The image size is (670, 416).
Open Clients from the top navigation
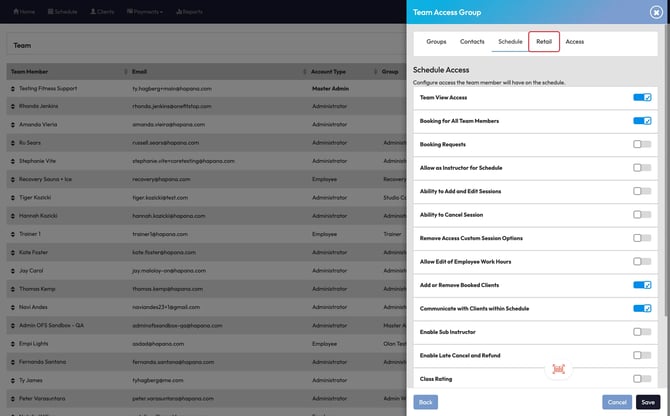tap(102, 12)
